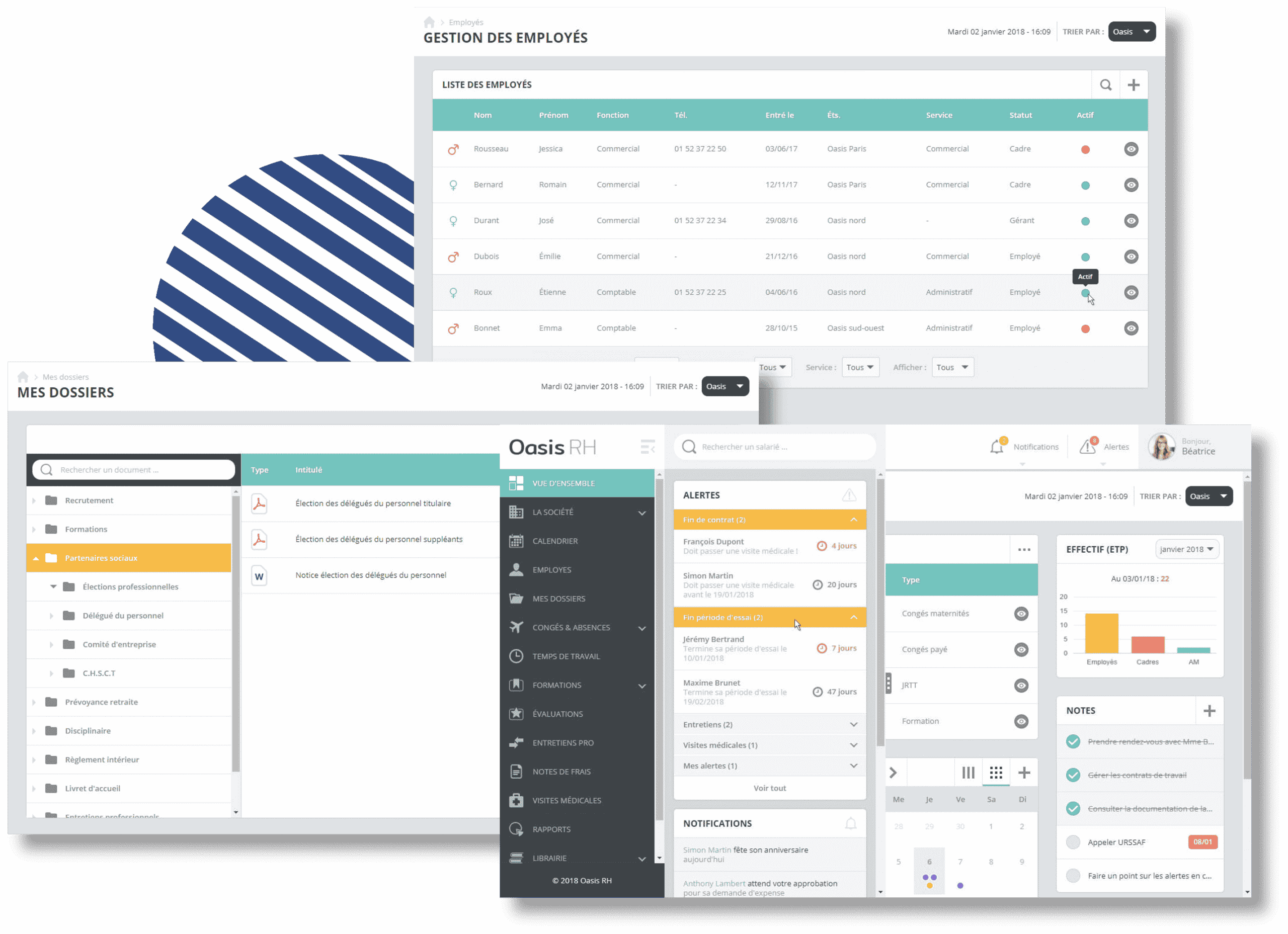
Task: Add calendar event with plus icon
Action: pyautogui.click(x=1024, y=773)
